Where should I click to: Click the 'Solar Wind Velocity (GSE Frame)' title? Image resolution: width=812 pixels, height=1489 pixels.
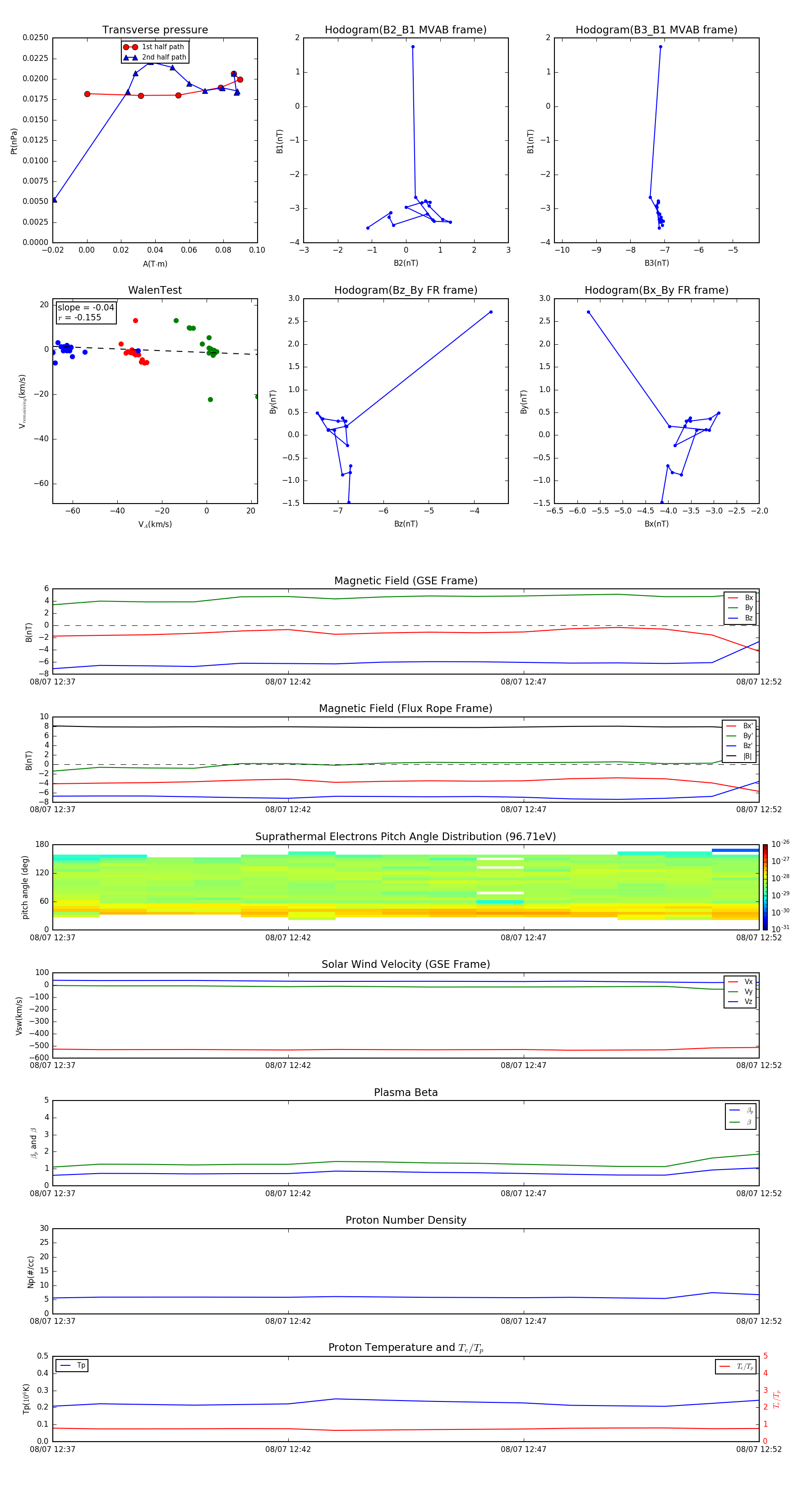(406, 965)
